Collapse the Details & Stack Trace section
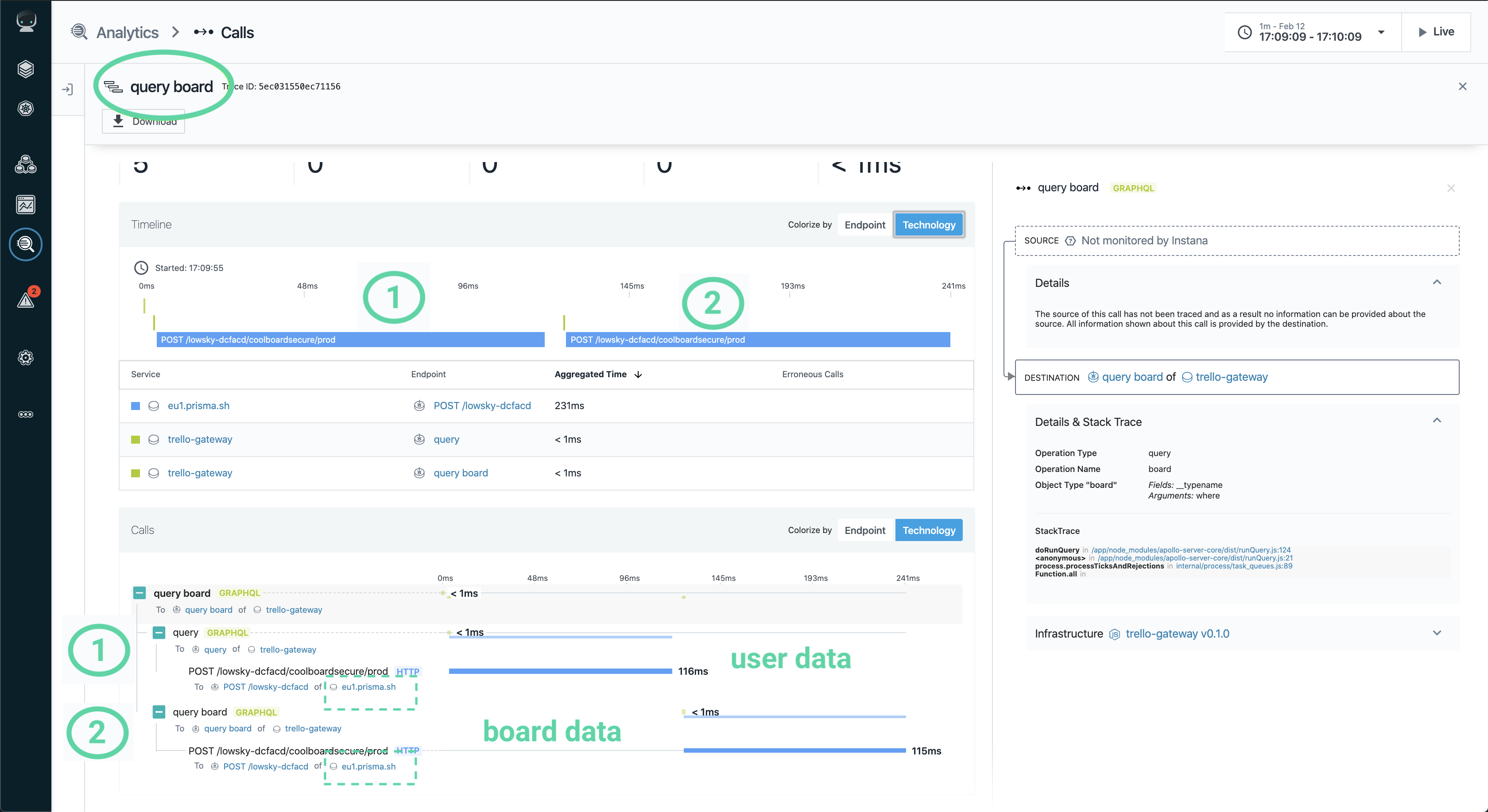The width and height of the screenshot is (1488, 812). click(1437, 421)
